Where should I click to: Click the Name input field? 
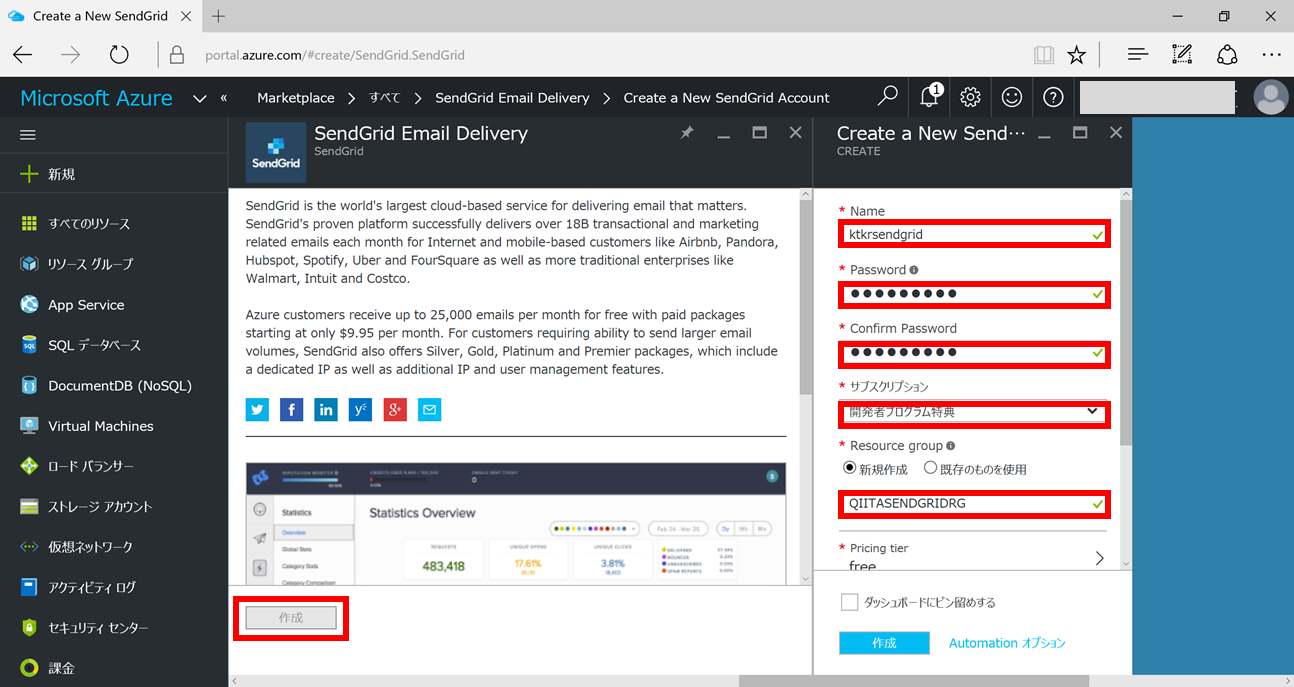coord(974,235)
